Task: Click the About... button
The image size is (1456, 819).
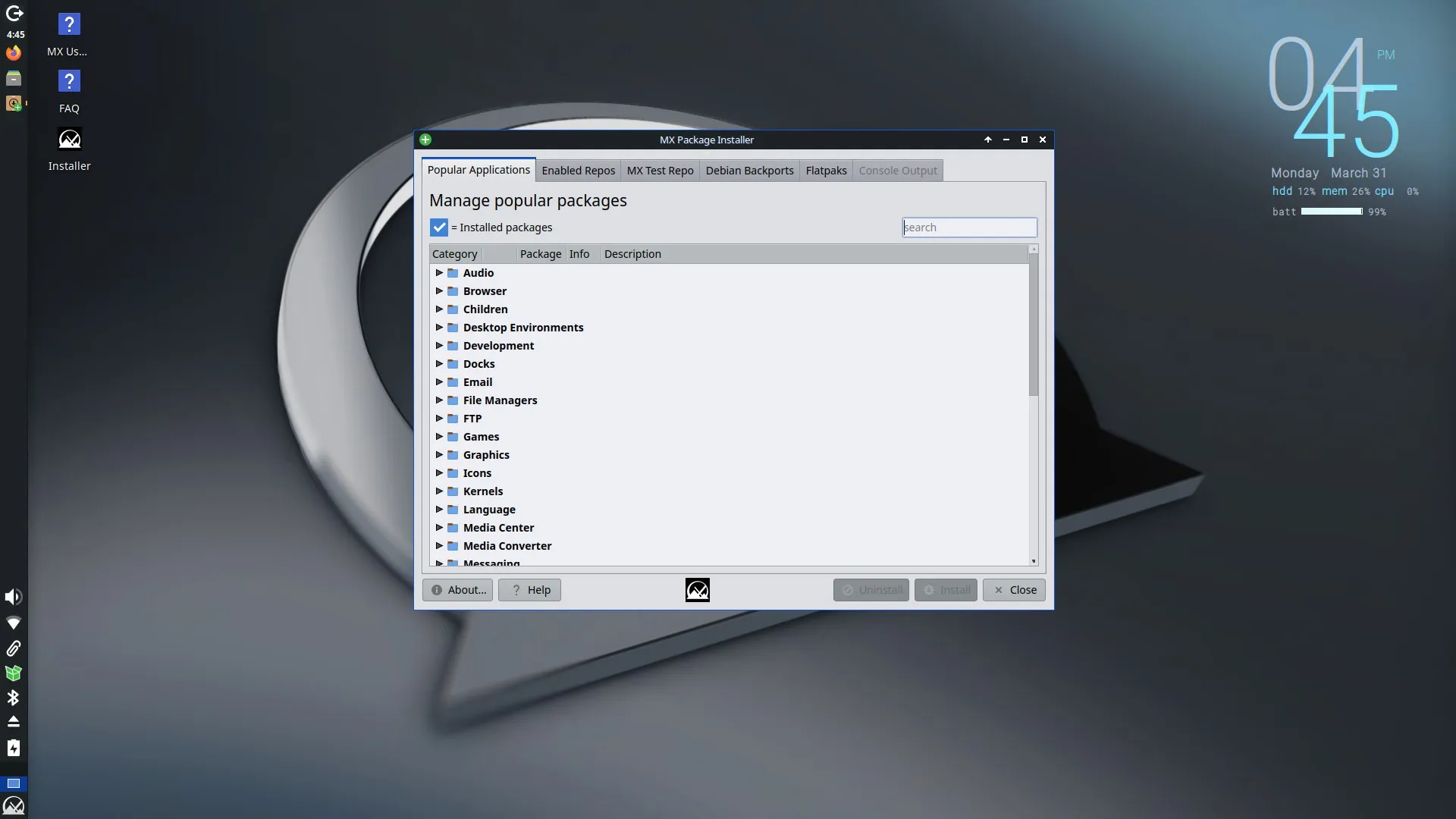Action: point(458,590)
